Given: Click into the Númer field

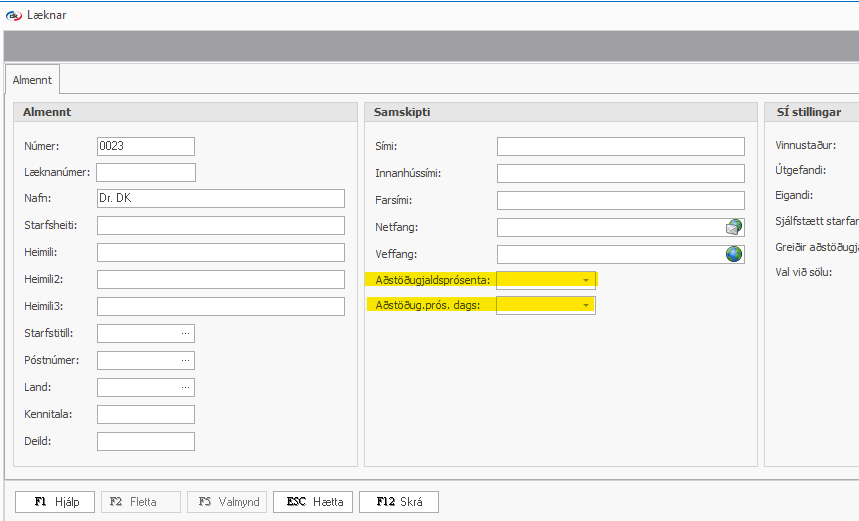Looking at the screenshot, I should 145,146.
